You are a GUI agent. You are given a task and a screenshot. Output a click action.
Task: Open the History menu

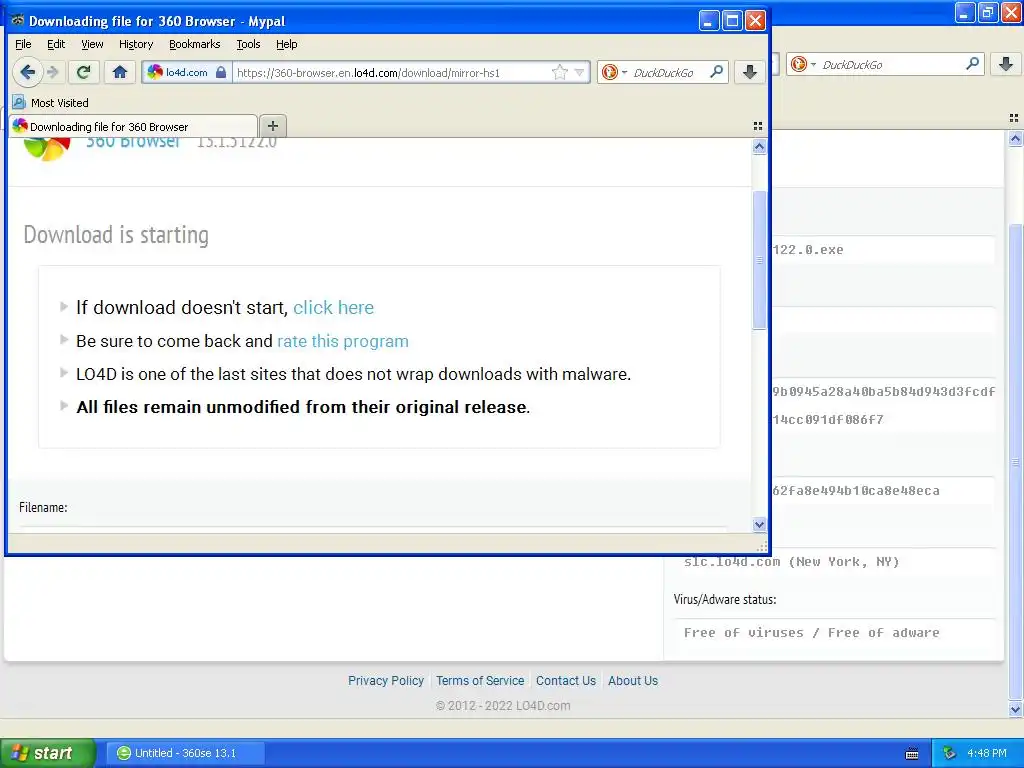136,44
